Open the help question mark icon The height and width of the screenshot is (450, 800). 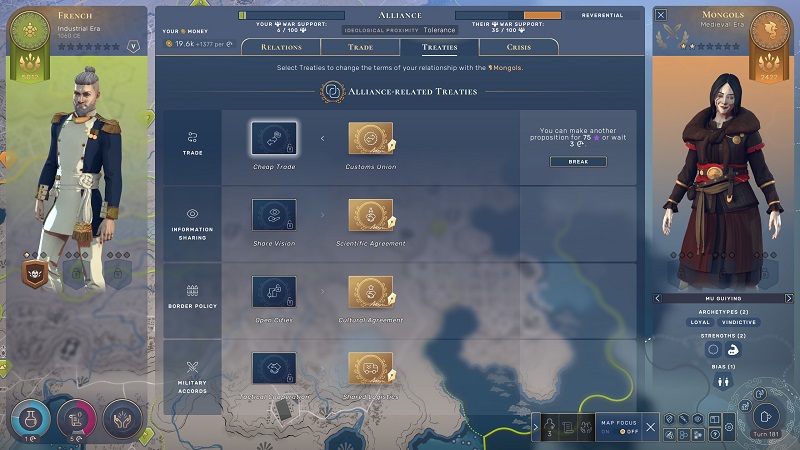click(715, 435)
